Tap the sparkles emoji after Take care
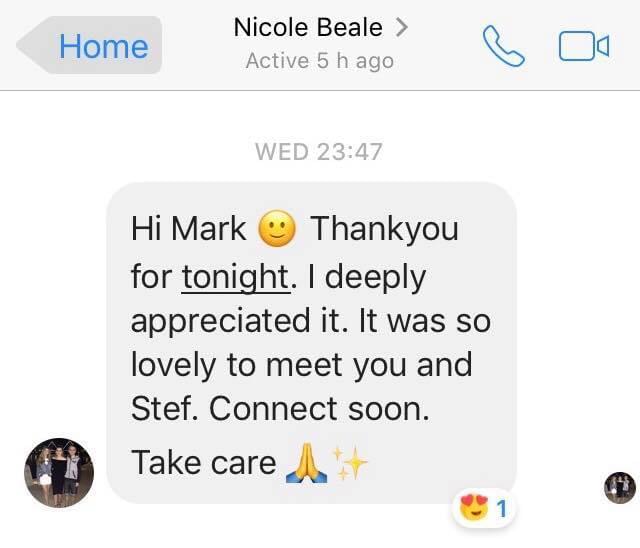640x548 pixels. tap(349, 463)
